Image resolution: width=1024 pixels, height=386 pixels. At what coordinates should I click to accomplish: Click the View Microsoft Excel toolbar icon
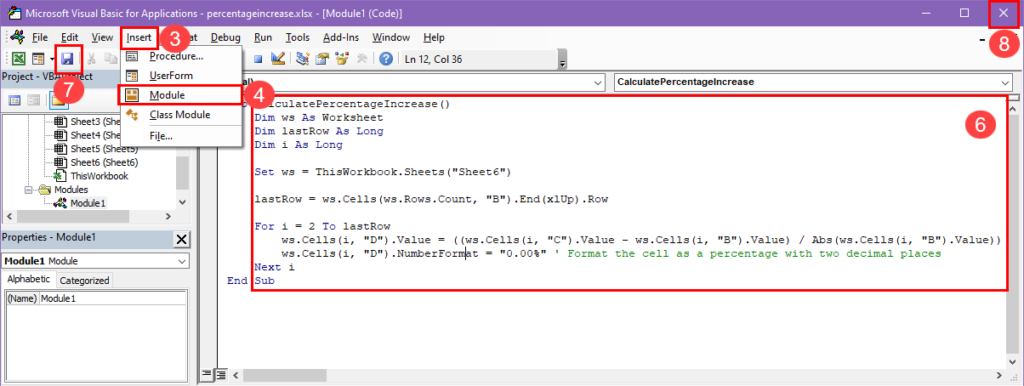click(x=19, y=59)
